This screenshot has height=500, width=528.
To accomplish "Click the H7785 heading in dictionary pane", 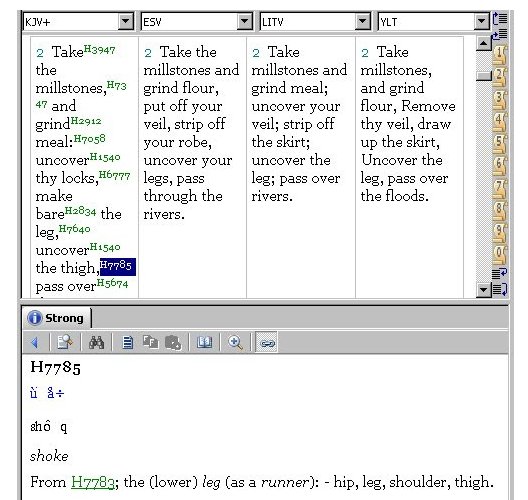I will 56,367.
